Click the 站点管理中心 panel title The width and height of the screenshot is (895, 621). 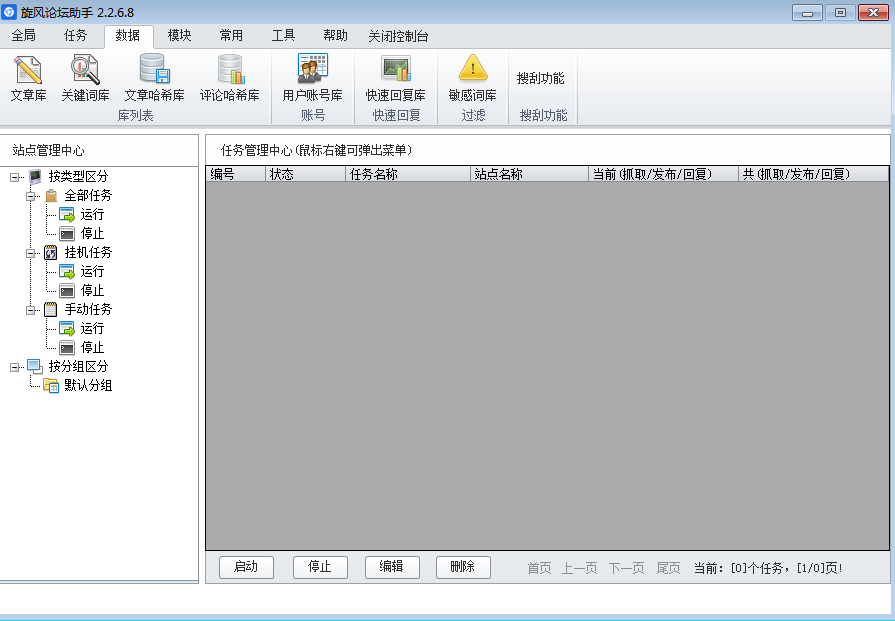[x=49, y=151]
